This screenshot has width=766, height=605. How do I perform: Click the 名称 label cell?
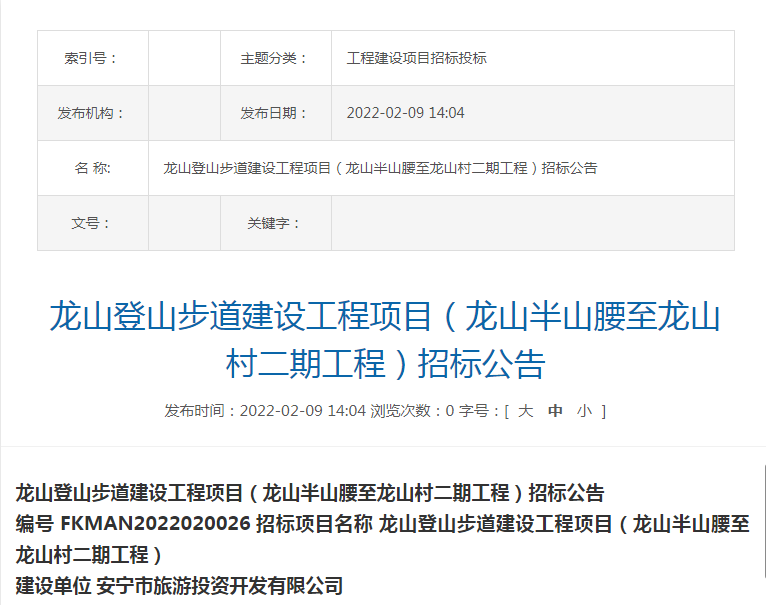(92, 168)
